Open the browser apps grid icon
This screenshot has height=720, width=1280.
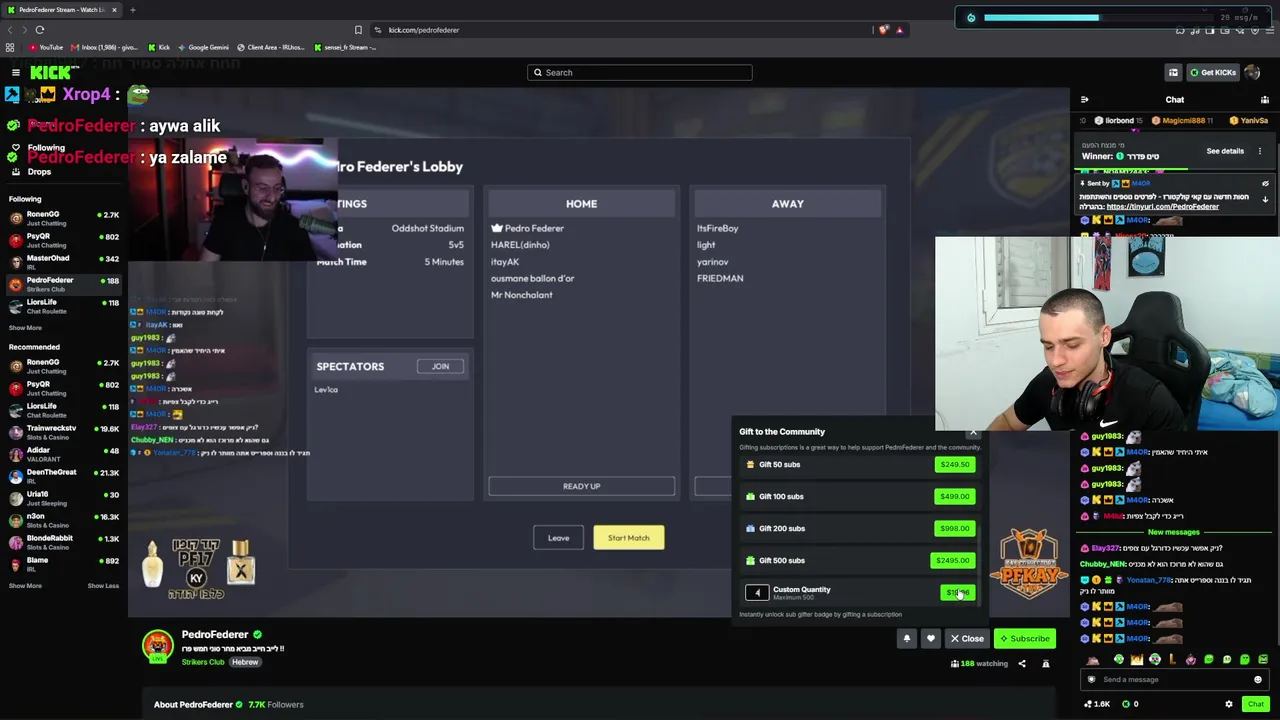pyautogui.click(x=10, y=47)
